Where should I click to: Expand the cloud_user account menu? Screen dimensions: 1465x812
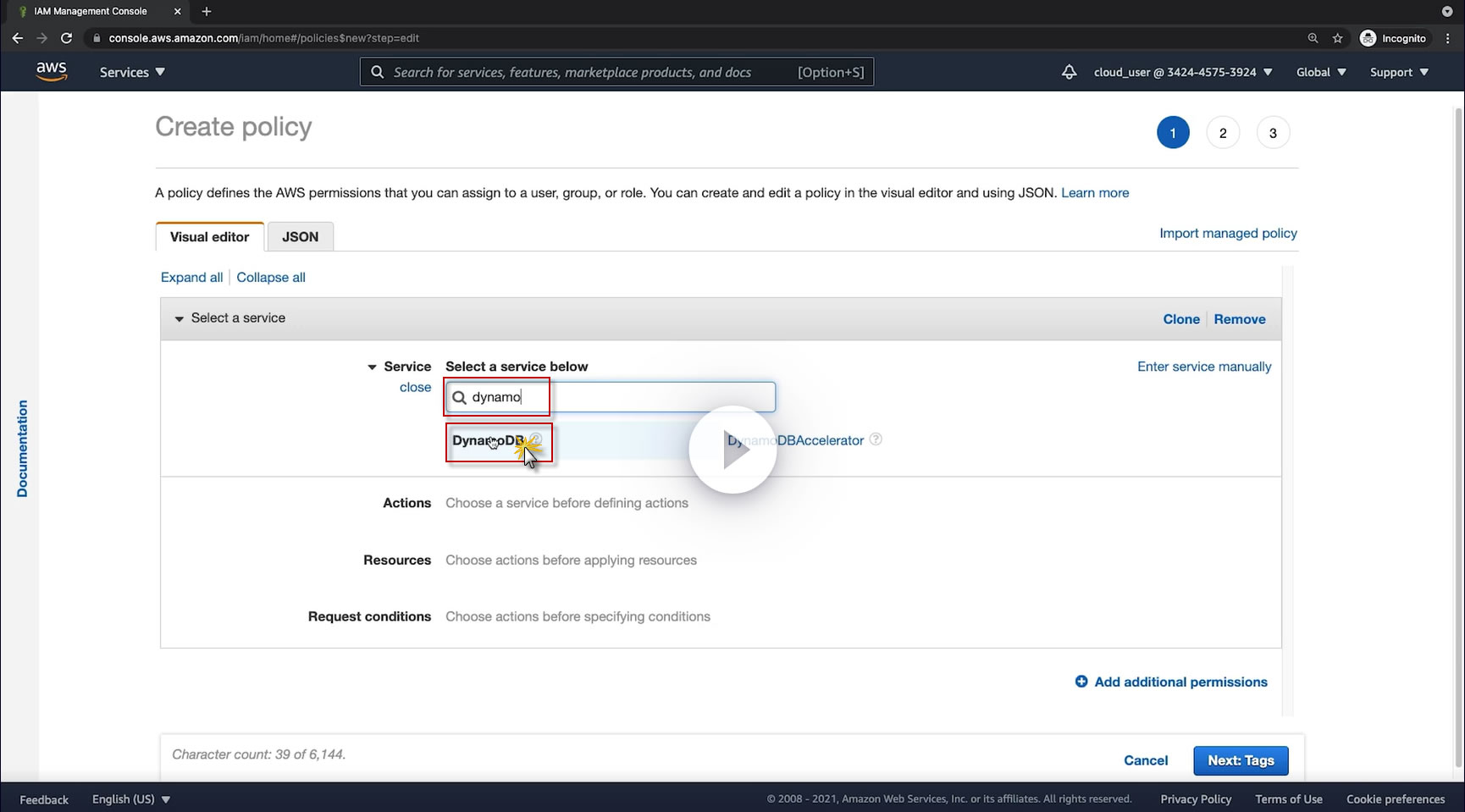point(1183,72)
